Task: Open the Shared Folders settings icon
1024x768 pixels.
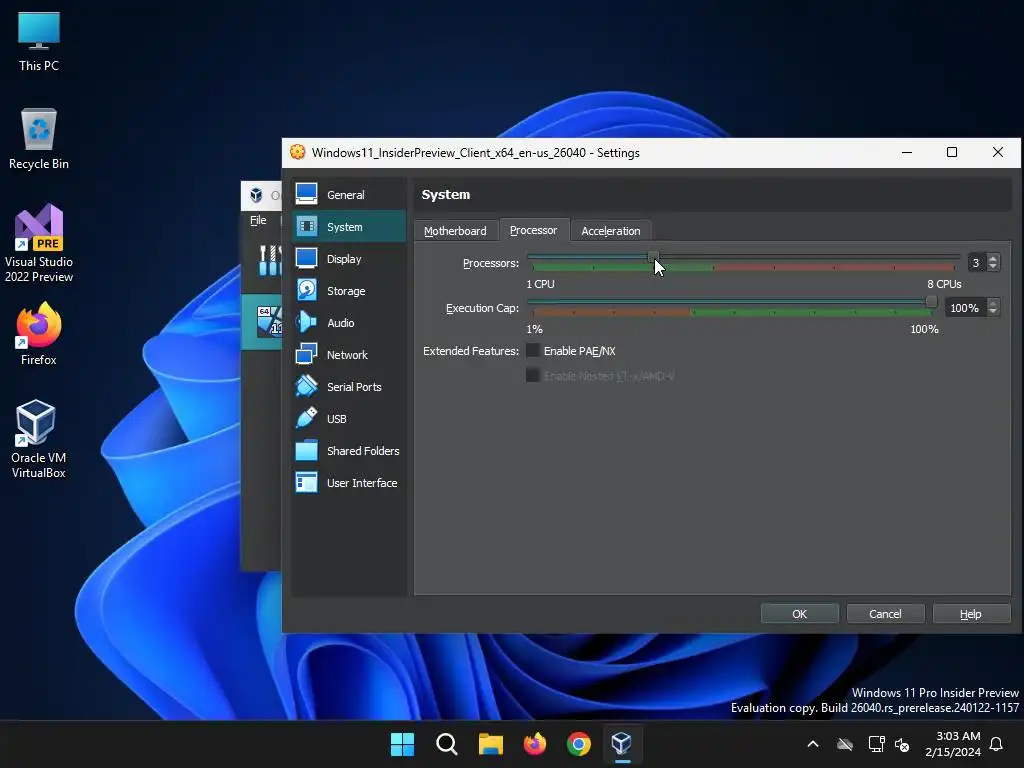Action: [x=306, y=450]
